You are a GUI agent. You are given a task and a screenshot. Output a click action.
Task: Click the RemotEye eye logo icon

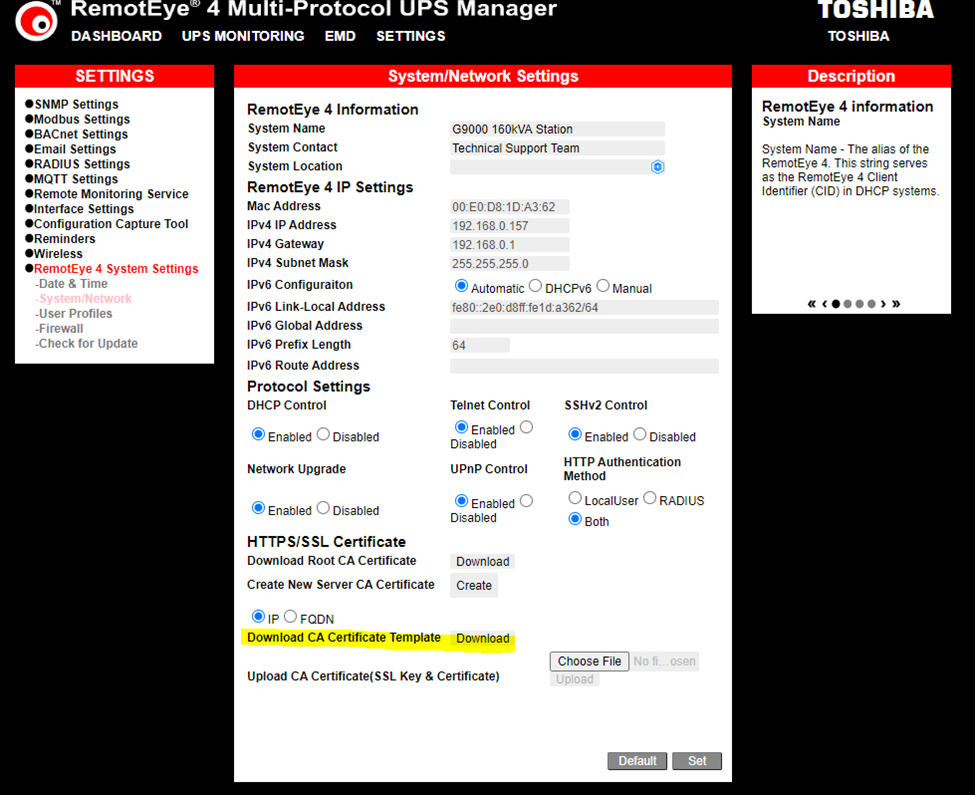(37, 21)
